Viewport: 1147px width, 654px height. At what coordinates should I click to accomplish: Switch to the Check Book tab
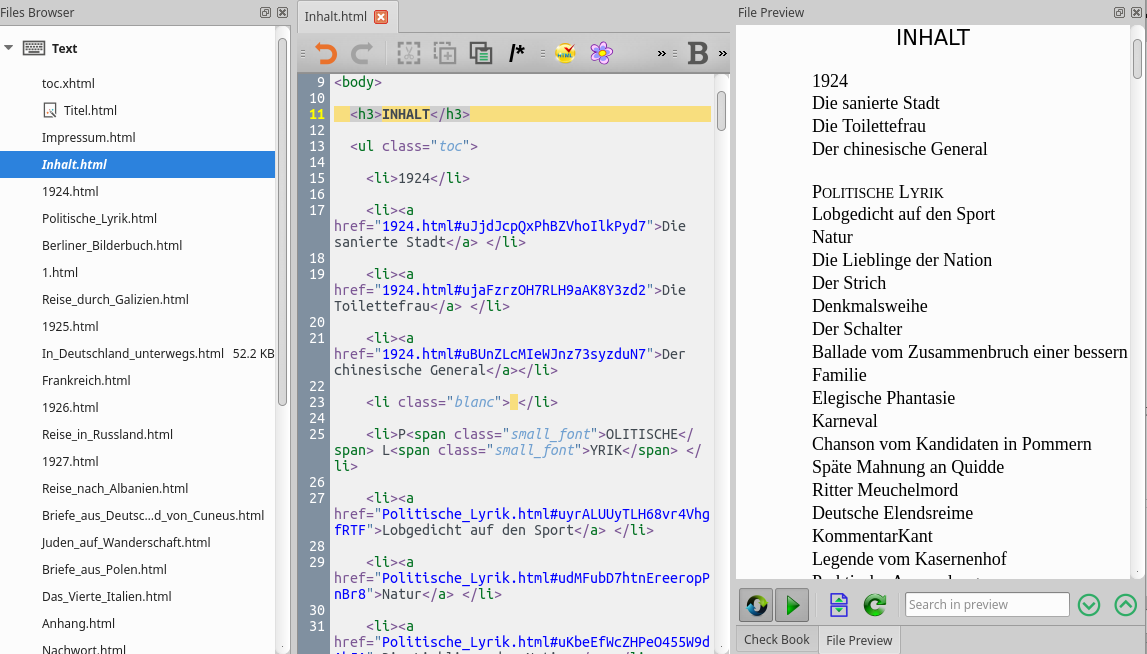pos(776,640)
